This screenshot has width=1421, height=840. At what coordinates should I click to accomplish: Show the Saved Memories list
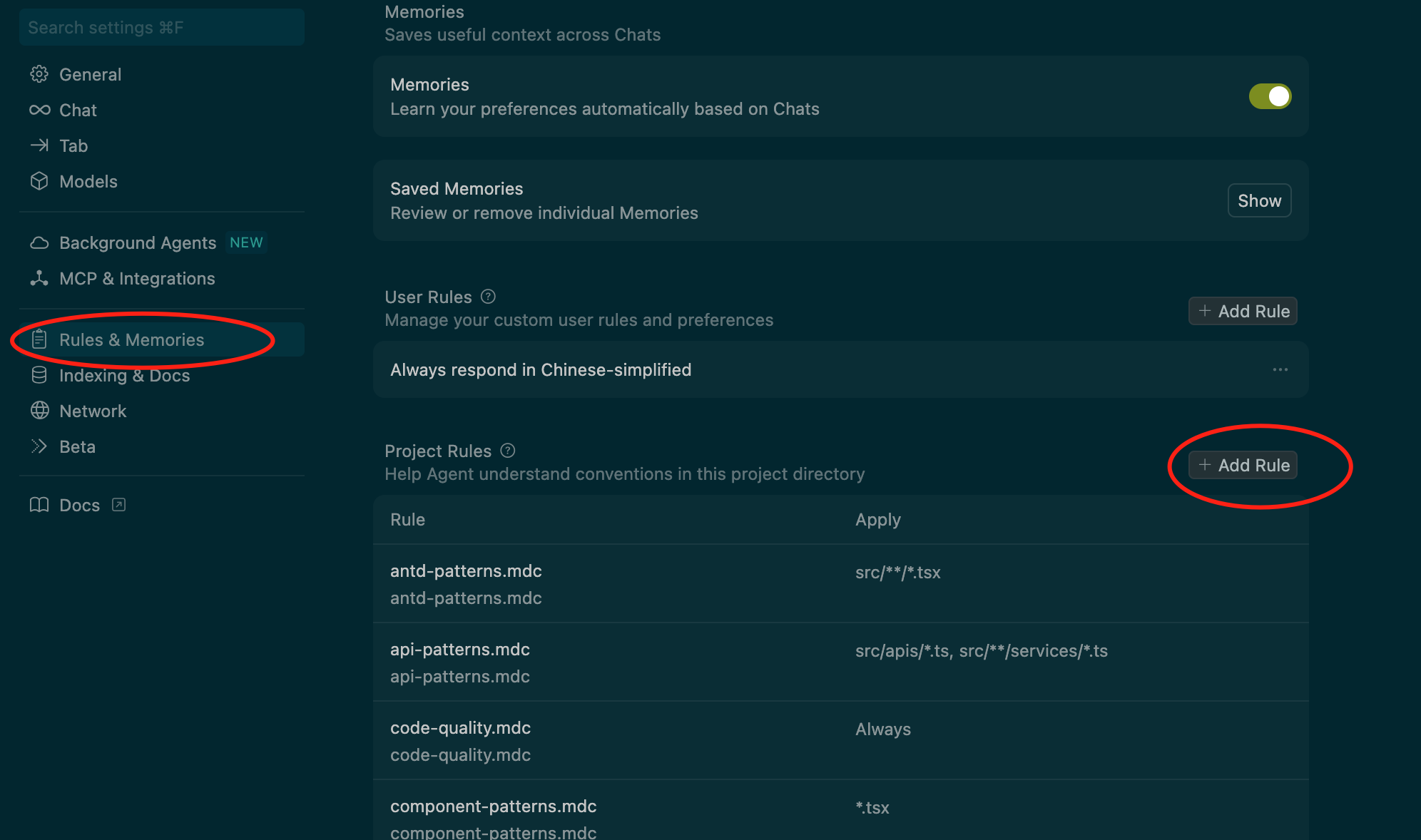coord(1259,201)
